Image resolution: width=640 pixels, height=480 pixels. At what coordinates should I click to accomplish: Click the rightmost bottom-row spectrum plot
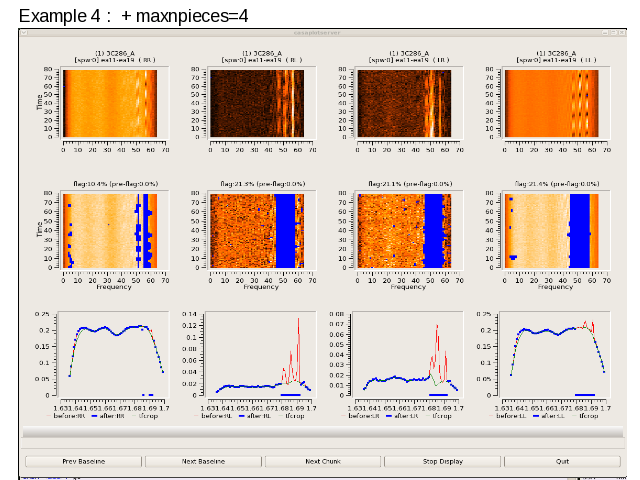(x=555, y=354)
